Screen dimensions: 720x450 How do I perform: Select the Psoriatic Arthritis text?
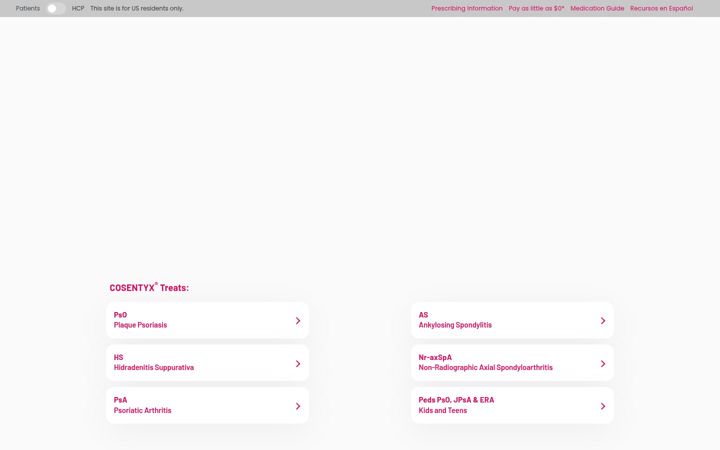click(142, 410)
